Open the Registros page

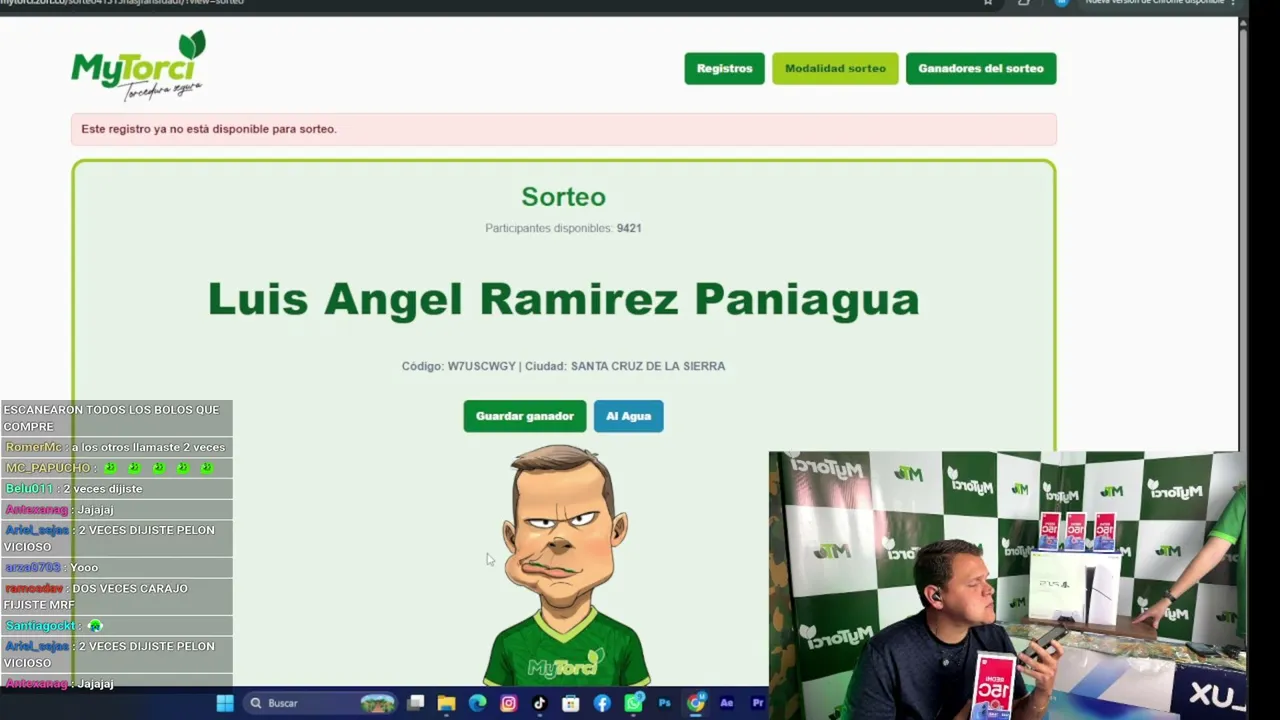724,68
